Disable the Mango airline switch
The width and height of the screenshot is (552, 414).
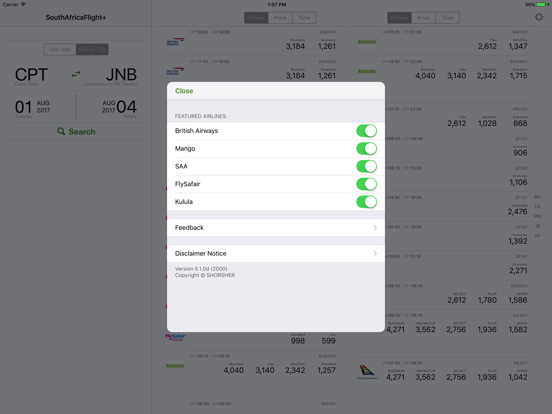pos(366,148)
